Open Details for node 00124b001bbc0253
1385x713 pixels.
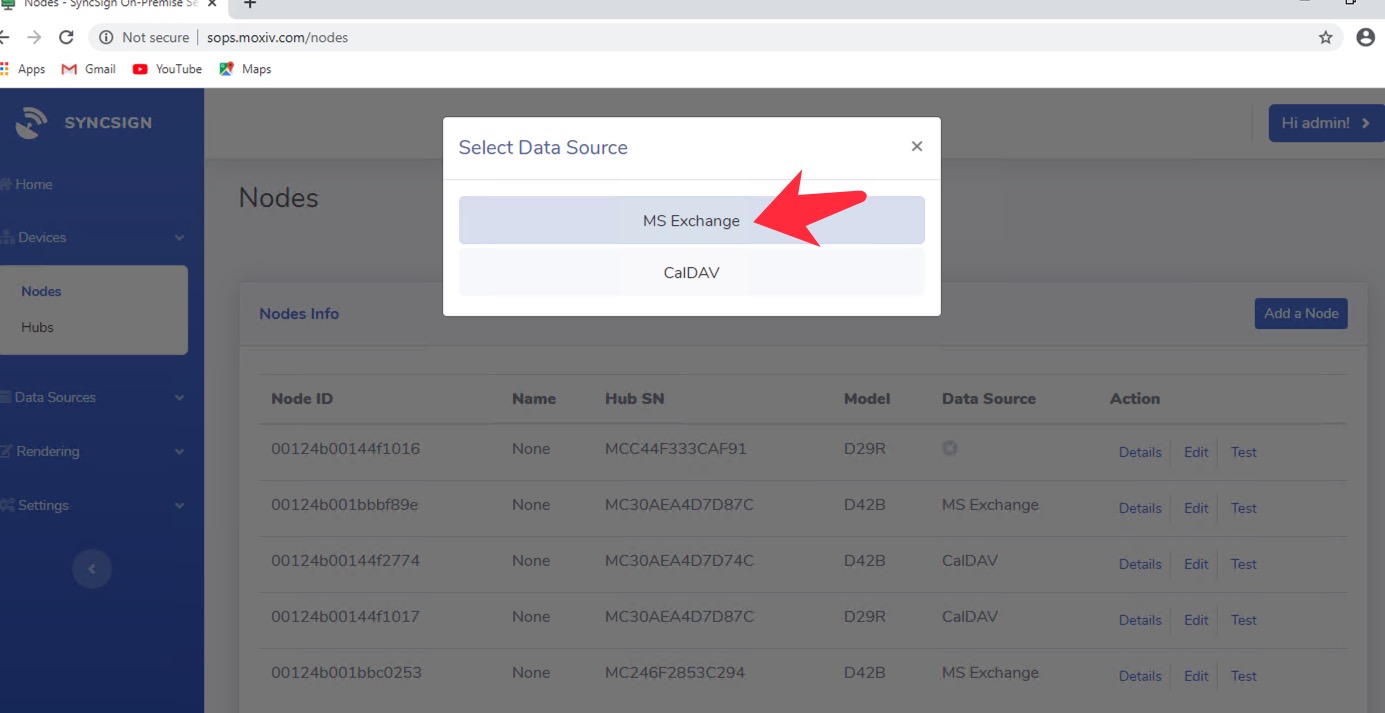click(1140, 676)
